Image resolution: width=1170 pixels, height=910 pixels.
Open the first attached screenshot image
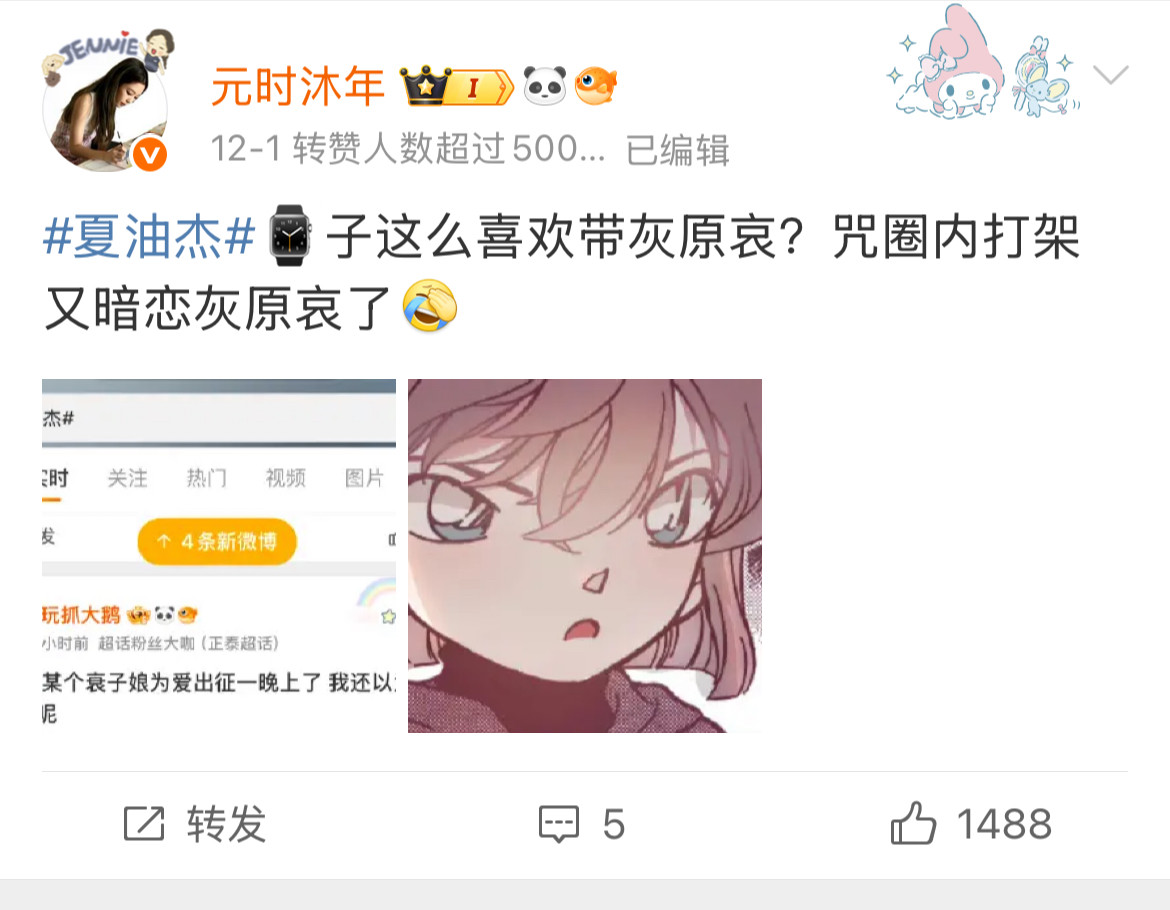click(x=219, y=556)
